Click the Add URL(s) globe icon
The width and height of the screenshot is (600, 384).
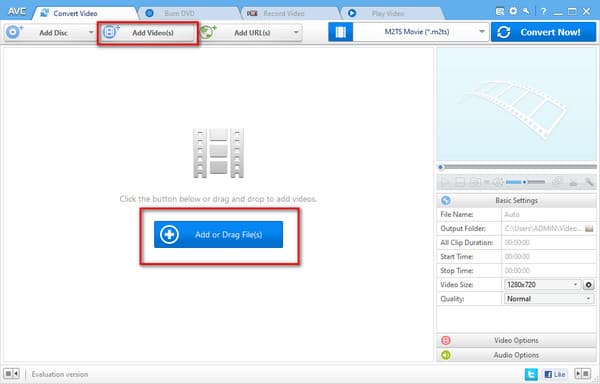(208, 32)
